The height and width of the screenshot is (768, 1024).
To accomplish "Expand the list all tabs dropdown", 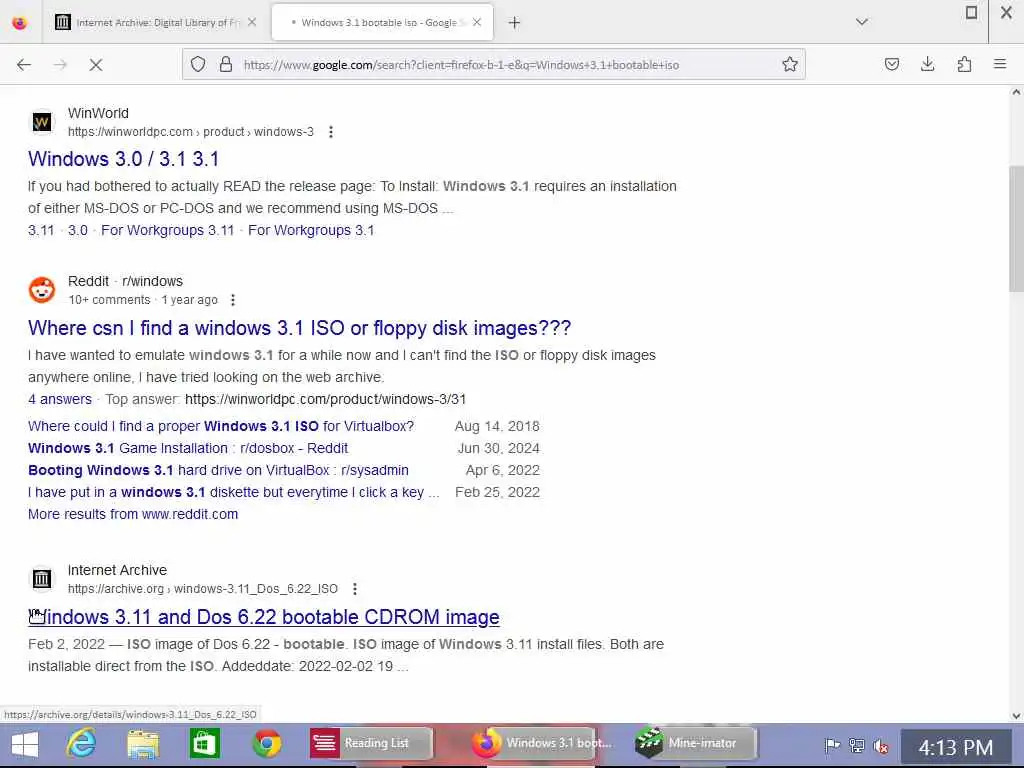I will tap(862, 22).
